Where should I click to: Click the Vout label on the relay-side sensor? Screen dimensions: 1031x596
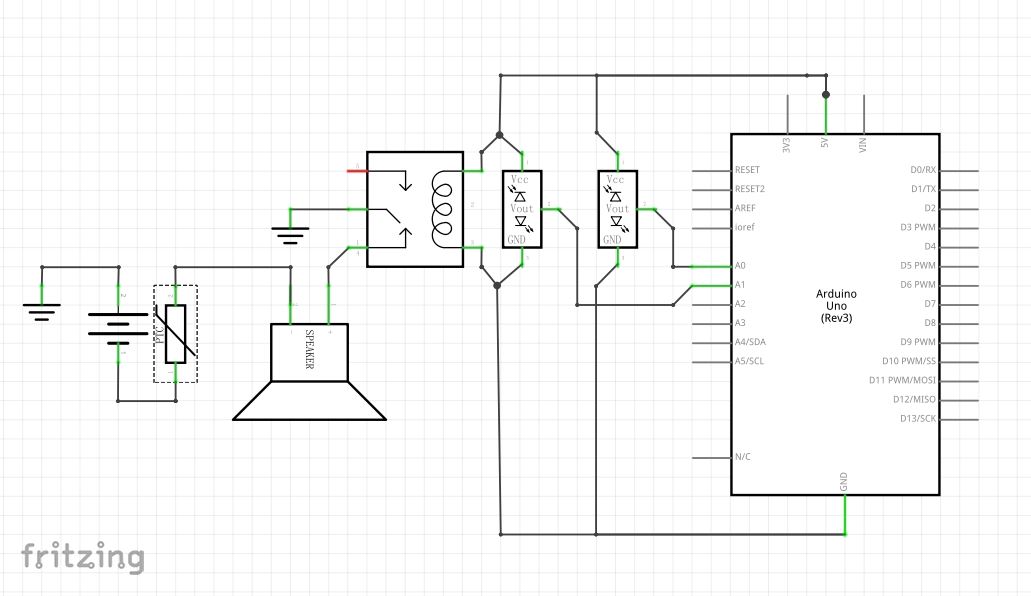(521, 208)
